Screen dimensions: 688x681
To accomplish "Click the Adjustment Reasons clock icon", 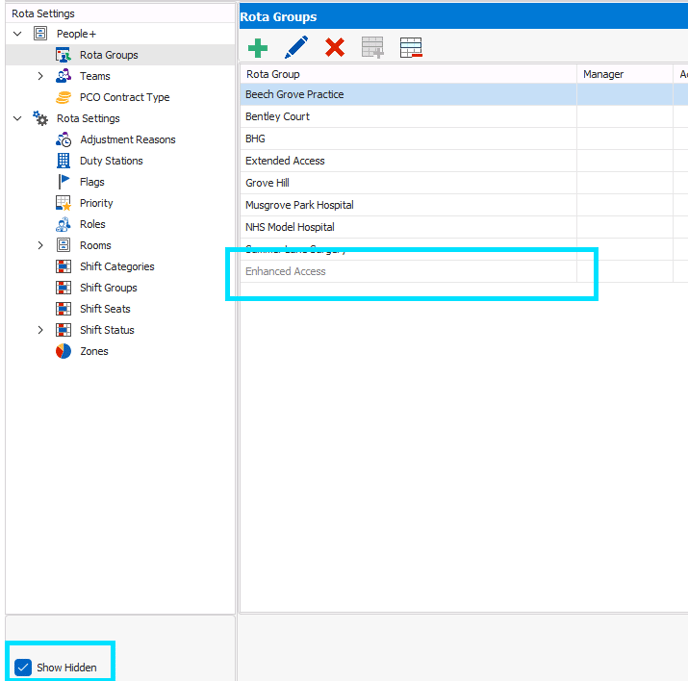I will click(63, 140).
